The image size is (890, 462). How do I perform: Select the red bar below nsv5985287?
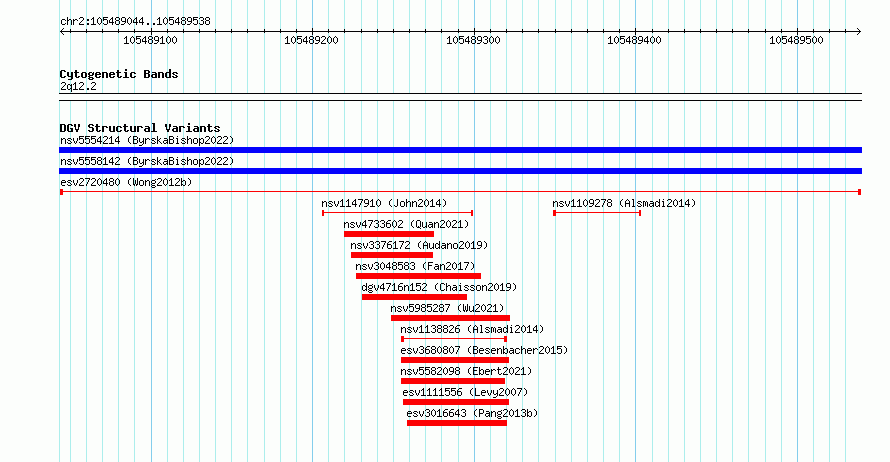[x=450, y=318]
